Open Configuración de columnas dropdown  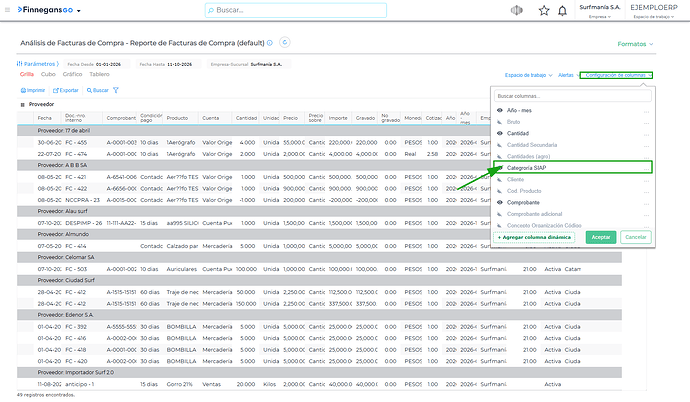[616, 75]
